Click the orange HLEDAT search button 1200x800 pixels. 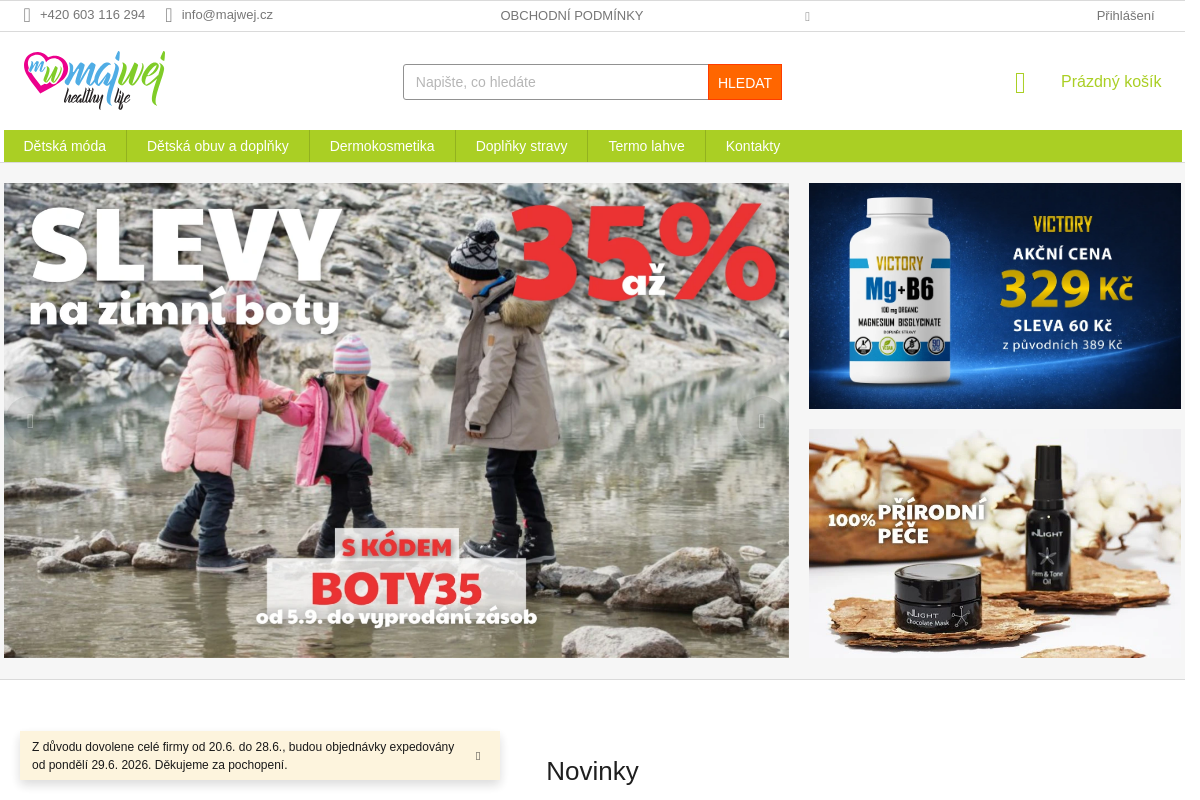(745, 82)
